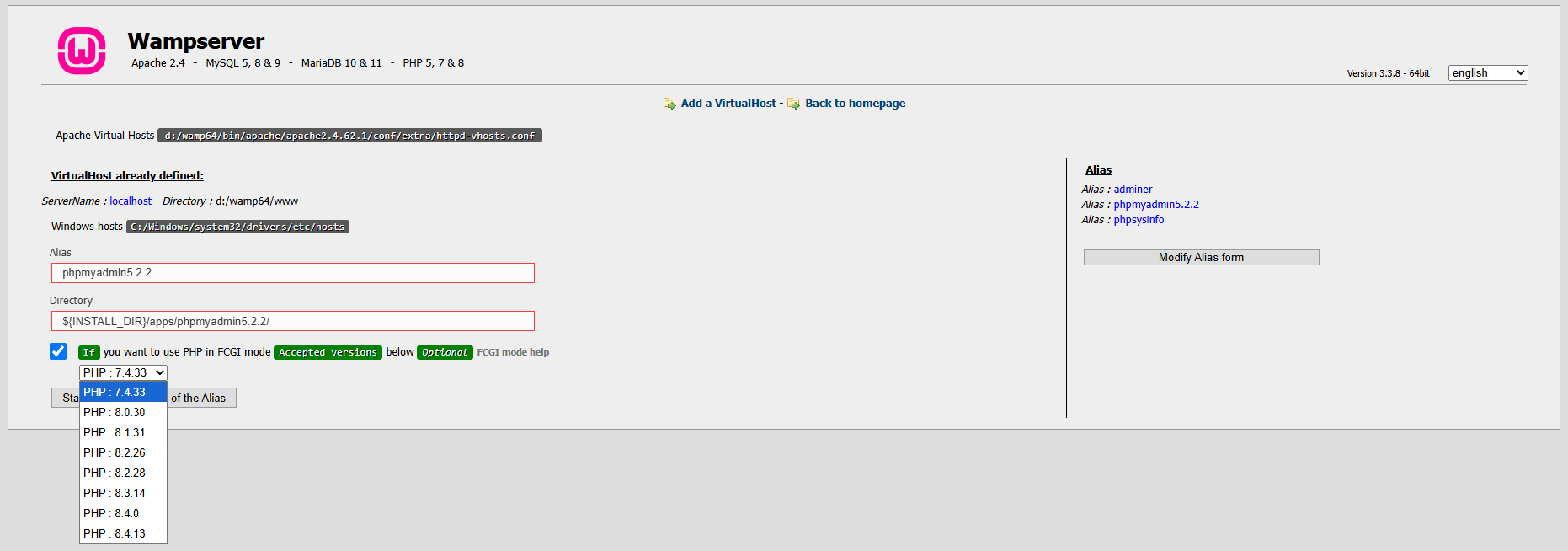The height and width of the screenshot is (551, 1568).
Task: Select PHP : 8.2.28 version
Action: (x=115, y=473)
